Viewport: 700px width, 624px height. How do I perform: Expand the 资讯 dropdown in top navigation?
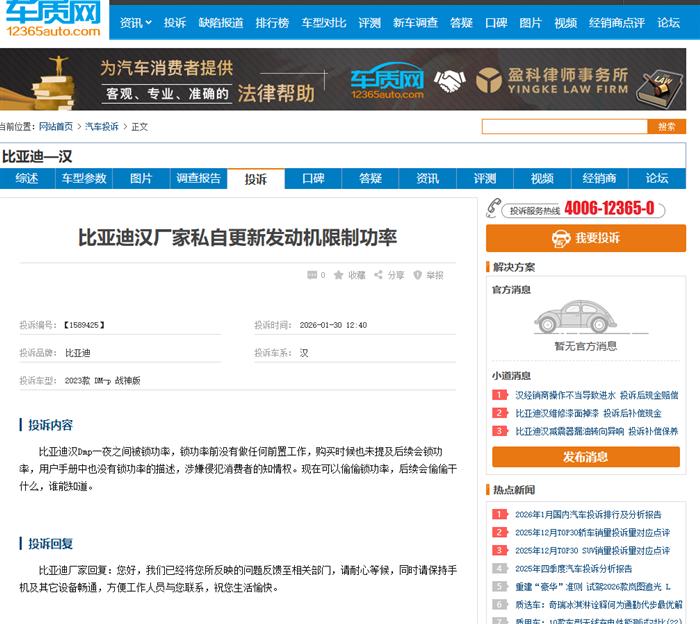tap(136, 22)
